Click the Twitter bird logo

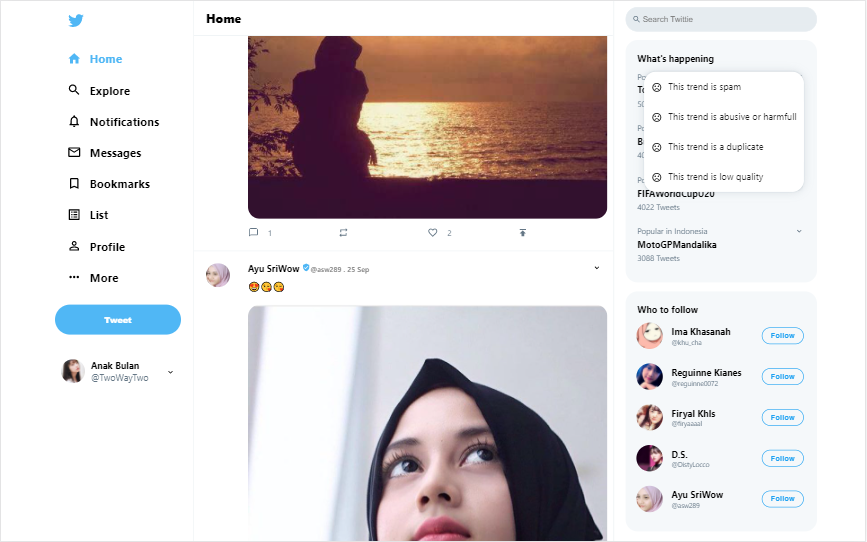coord(76,20)
